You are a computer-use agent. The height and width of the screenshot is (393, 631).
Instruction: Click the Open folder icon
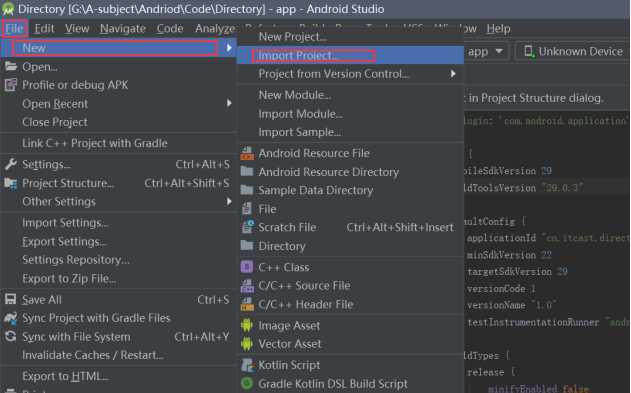point(10,66)
